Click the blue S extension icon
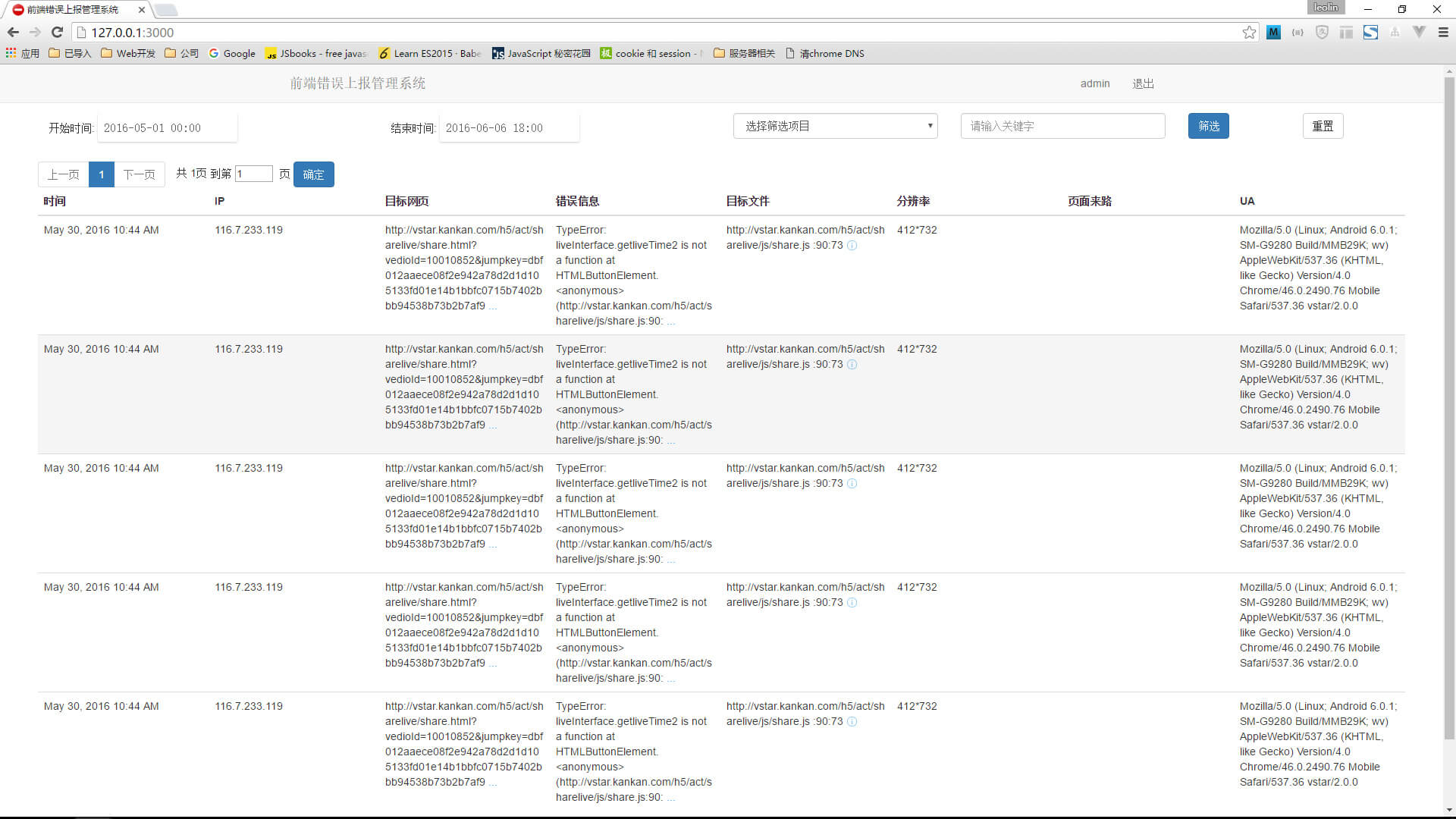 [1370, 32]
